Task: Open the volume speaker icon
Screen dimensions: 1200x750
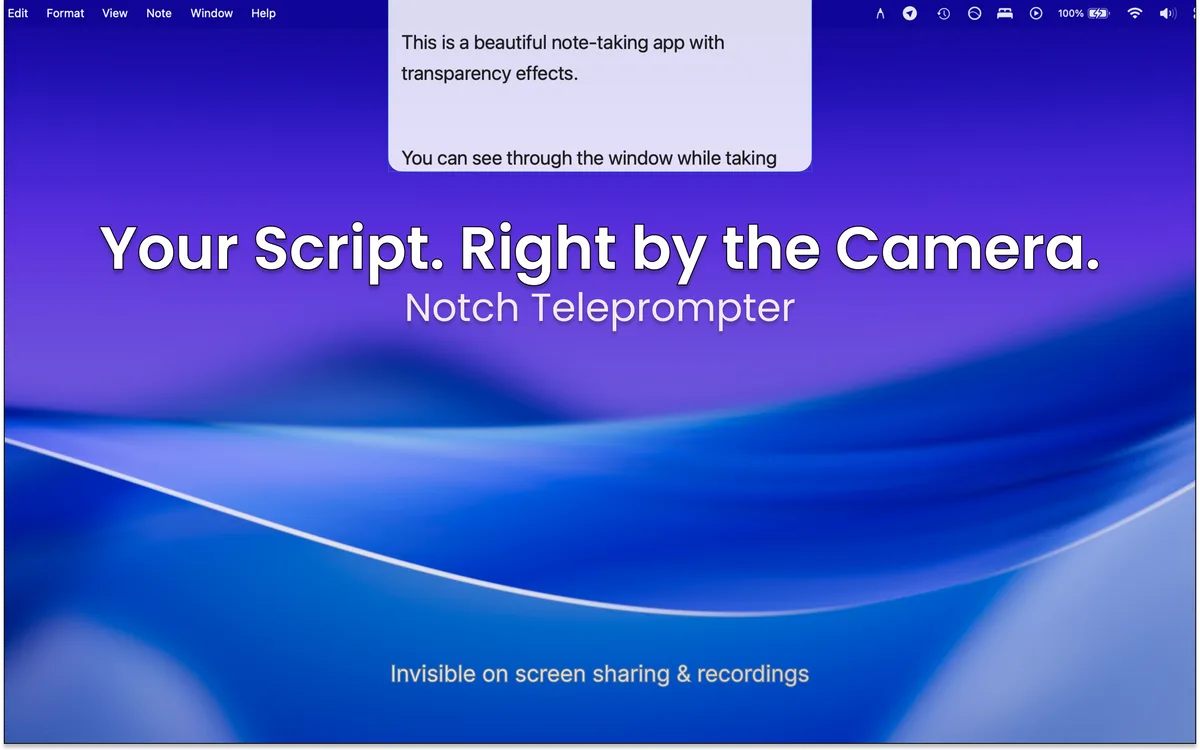Action: (1166, 13)
